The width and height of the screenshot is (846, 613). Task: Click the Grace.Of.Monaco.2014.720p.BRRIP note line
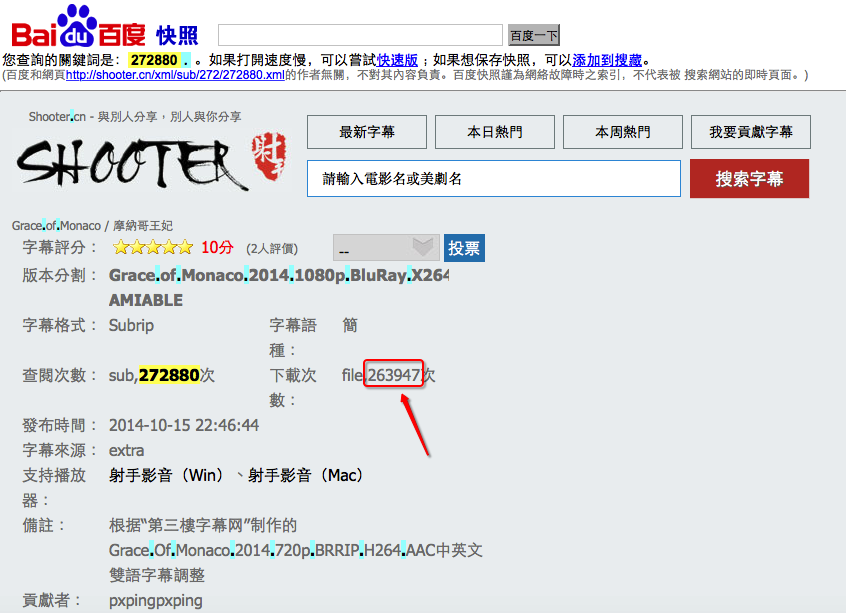[x=296, y=550]
